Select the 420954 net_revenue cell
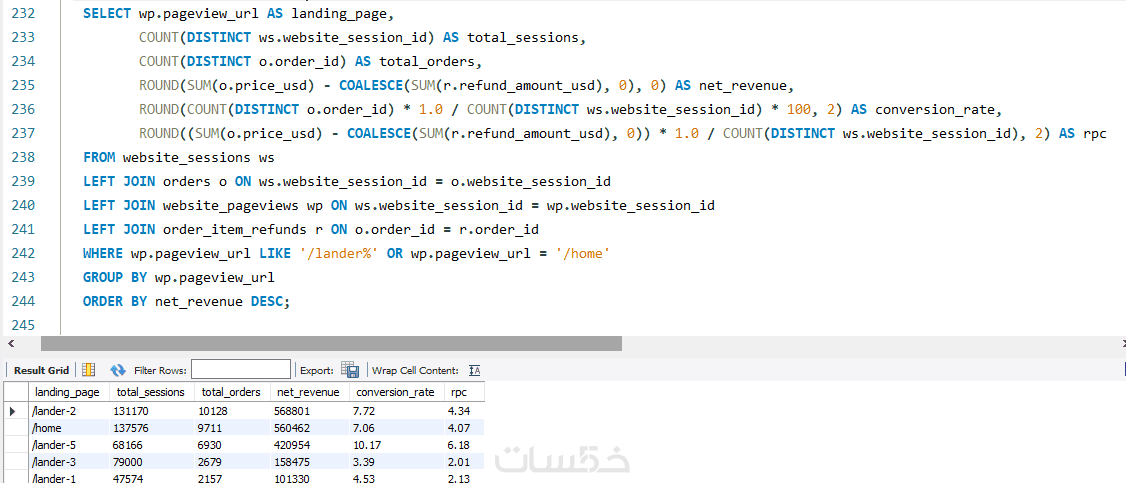 pos(309,443)
